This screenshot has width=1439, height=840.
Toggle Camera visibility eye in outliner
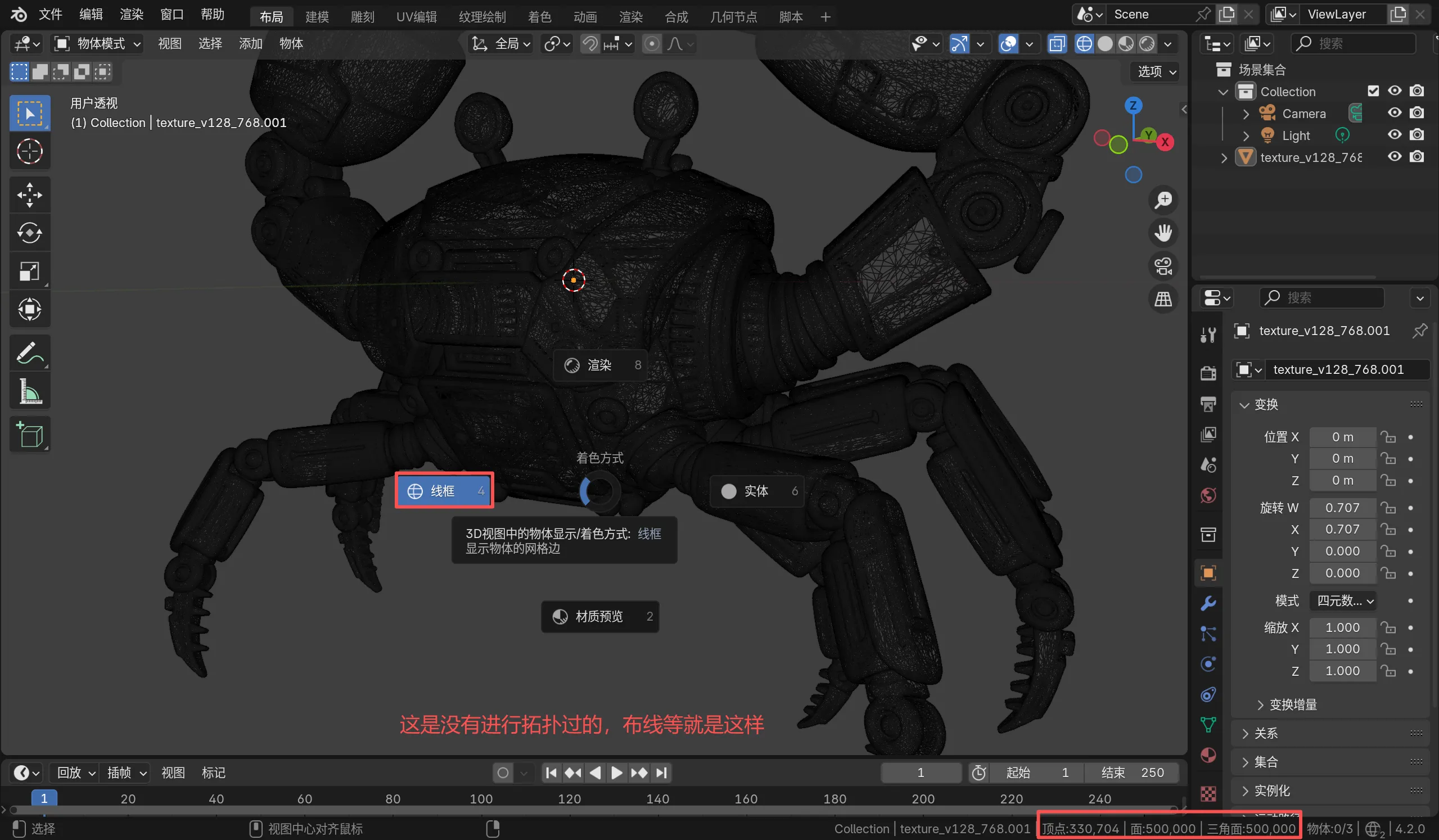(x=1395, y=113)
